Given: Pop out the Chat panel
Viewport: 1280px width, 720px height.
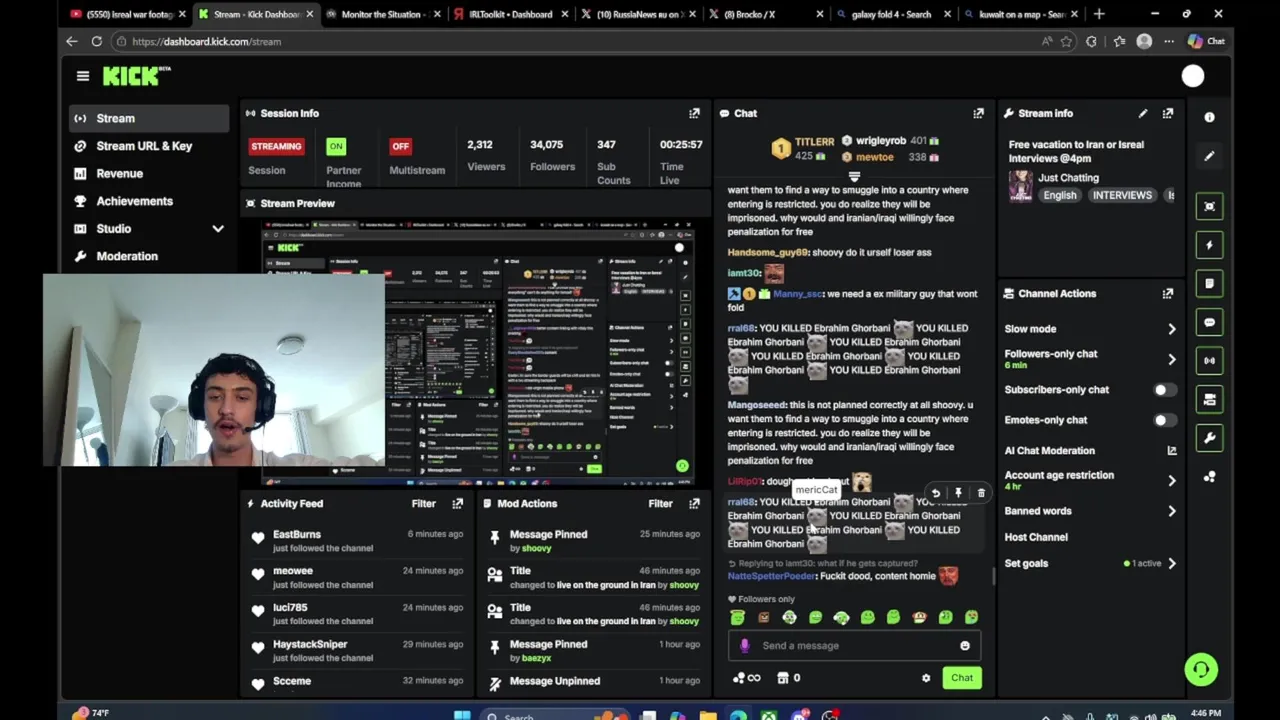Looking at the screenshot, I should (x=978, y=114).
